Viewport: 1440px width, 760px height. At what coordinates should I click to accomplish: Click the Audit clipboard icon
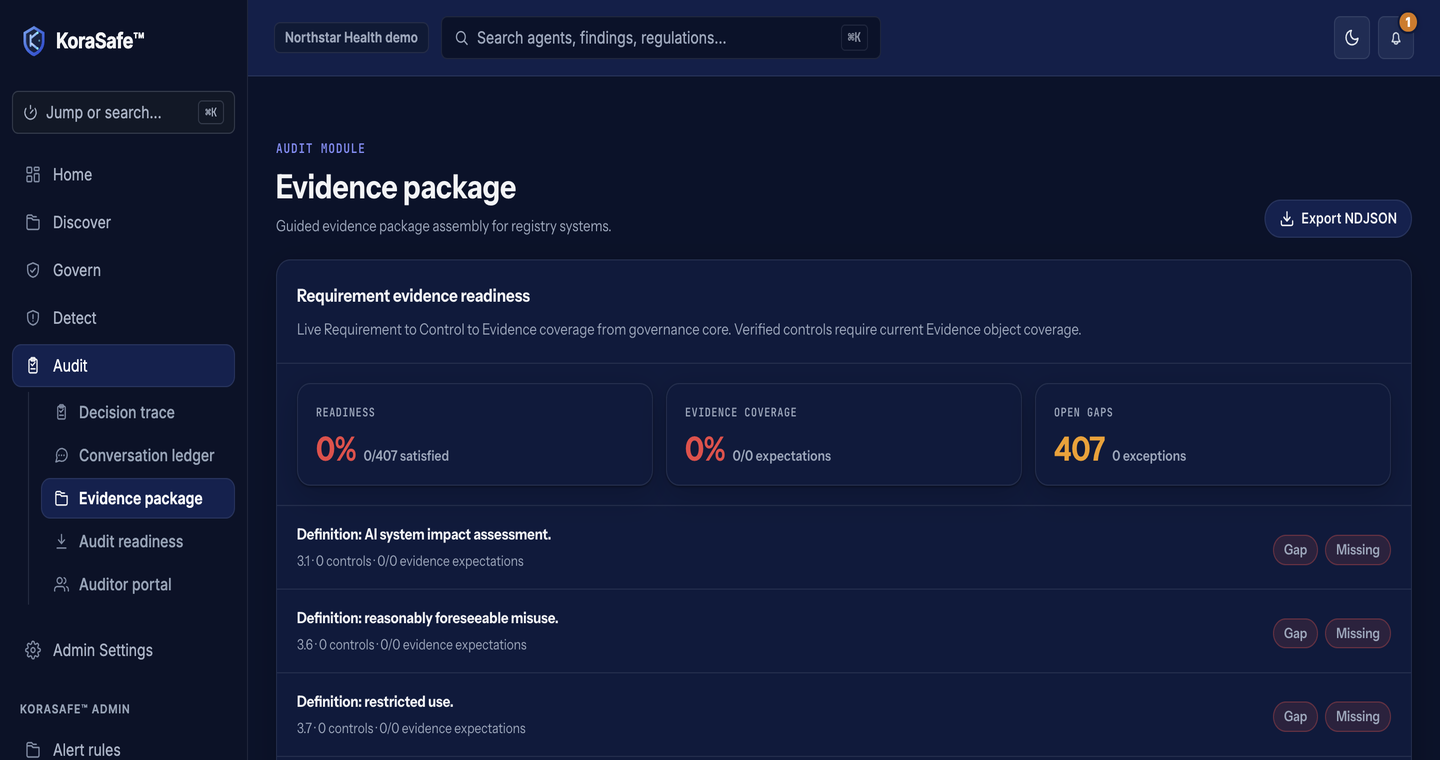click(x=33, y=366)
